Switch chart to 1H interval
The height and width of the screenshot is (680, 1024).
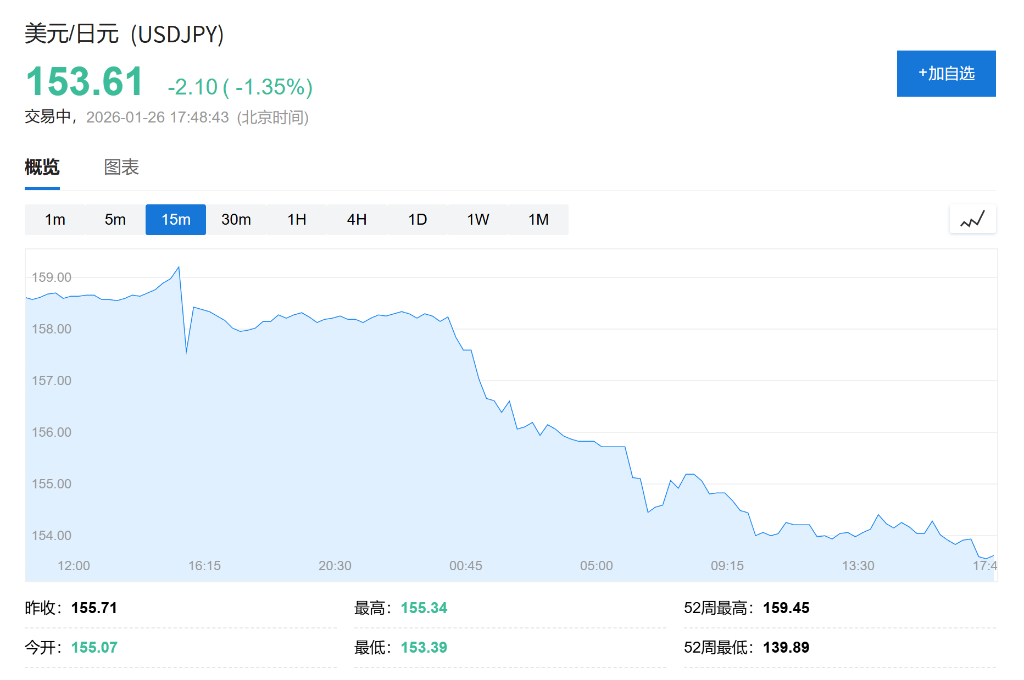pos(297,219)
